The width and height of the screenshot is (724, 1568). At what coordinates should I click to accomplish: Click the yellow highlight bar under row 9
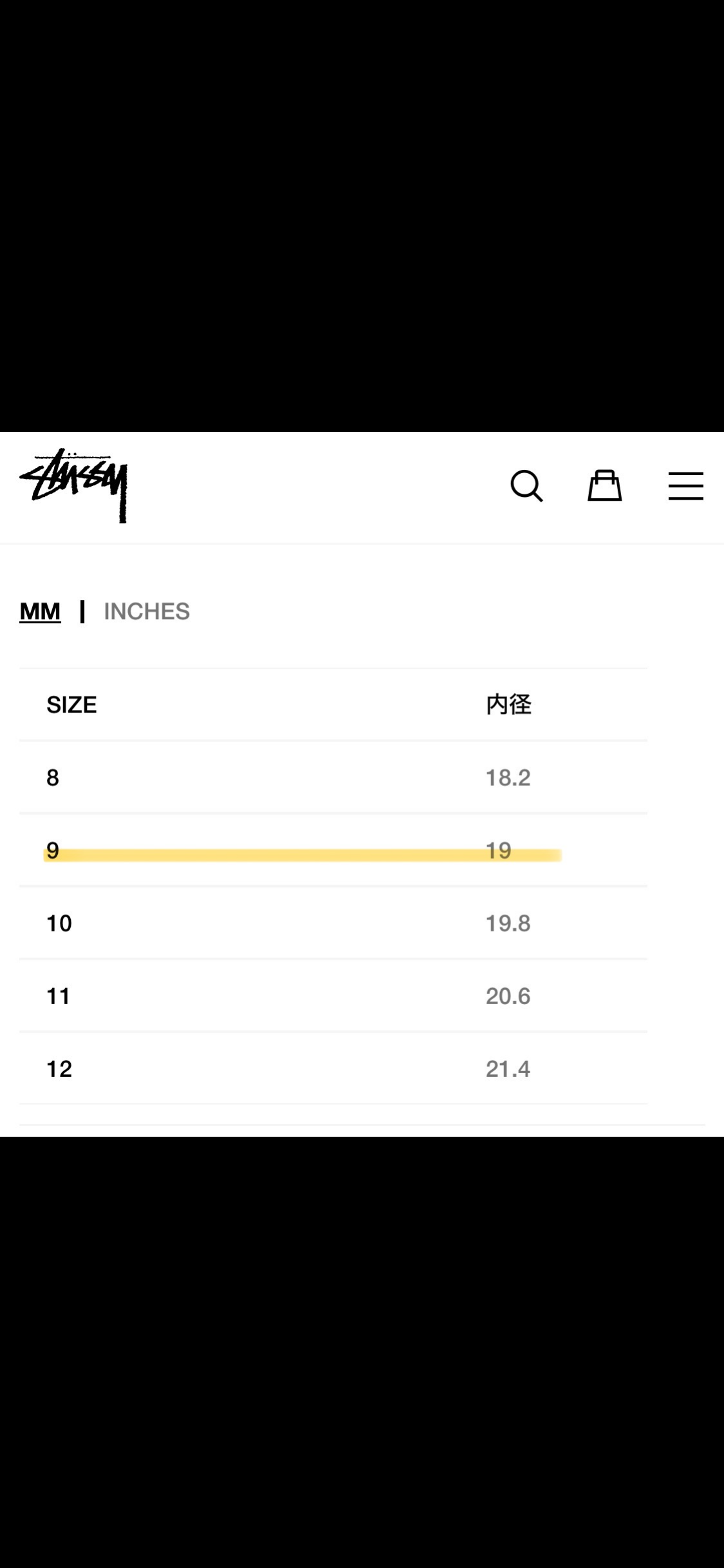[x=302, y=855]
